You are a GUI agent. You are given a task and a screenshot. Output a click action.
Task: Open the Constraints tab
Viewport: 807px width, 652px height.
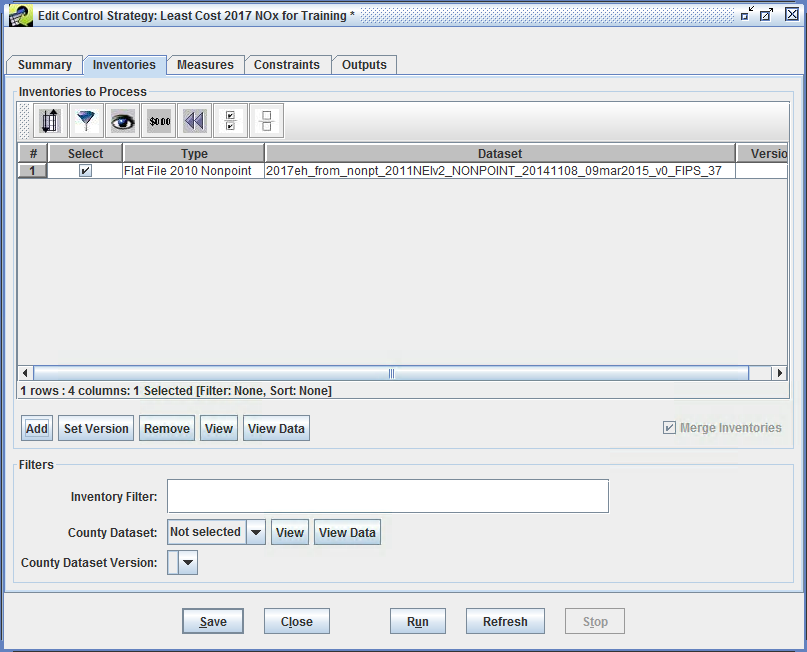coord(288,64)
